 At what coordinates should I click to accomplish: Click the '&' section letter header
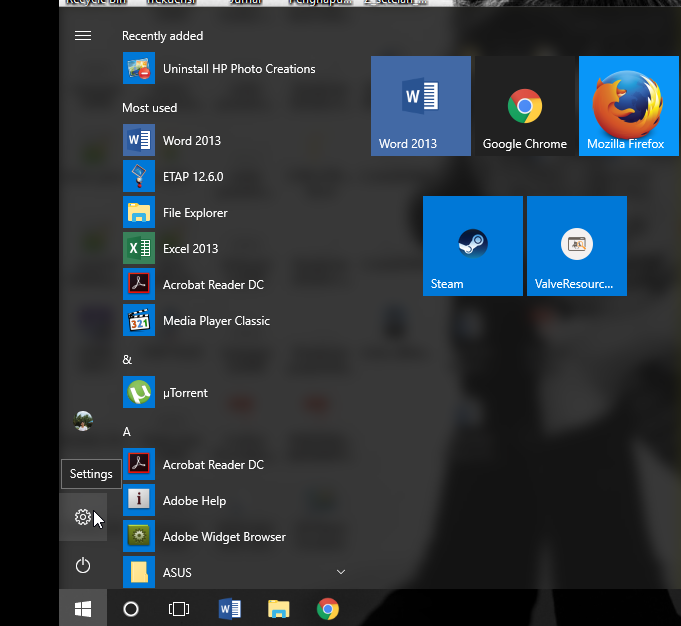point(127,359)
